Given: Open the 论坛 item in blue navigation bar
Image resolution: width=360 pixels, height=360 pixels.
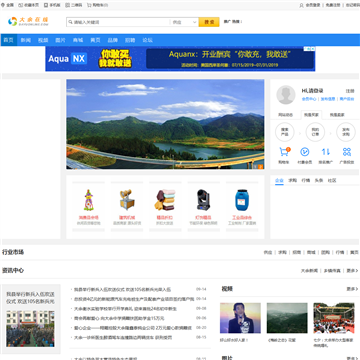Looking at the screenshot, I should click(x=147, y=40).
